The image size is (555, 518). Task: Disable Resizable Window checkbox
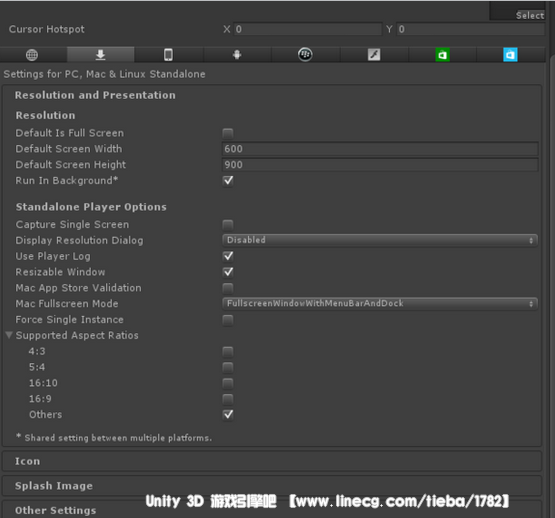pos(228,272)
